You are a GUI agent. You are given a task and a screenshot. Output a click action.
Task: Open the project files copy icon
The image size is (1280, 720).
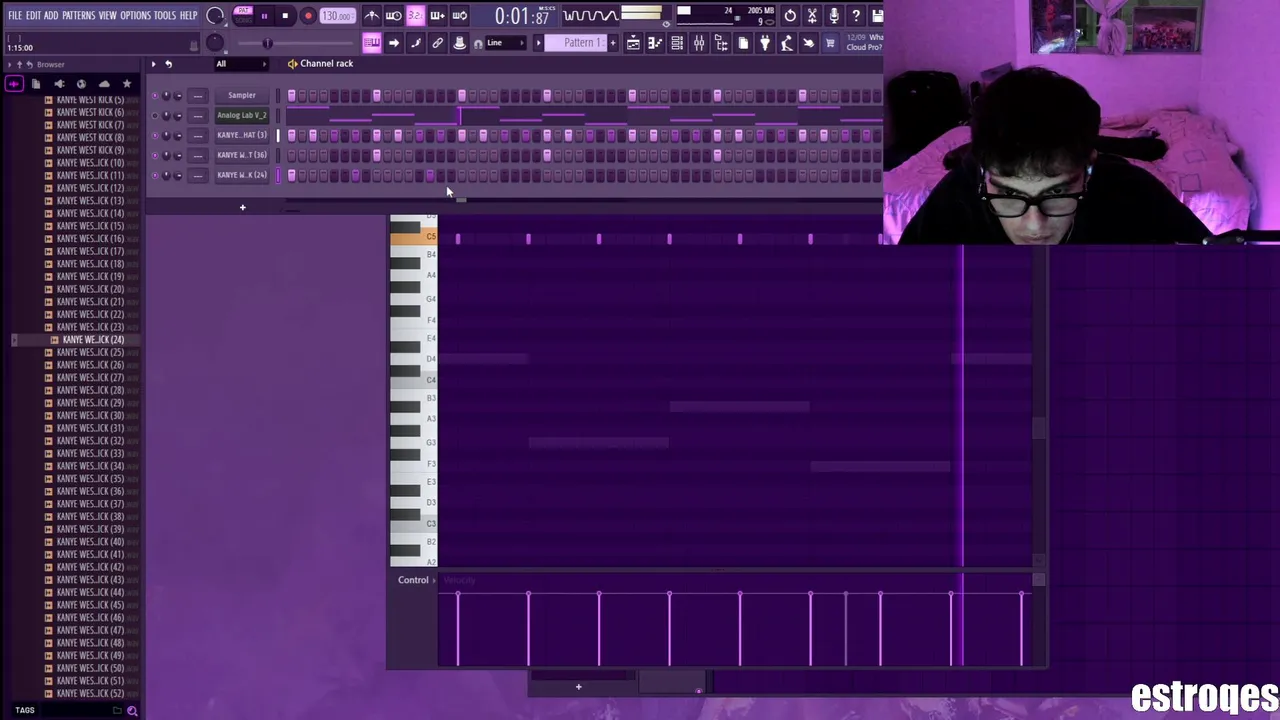(743, 43)
